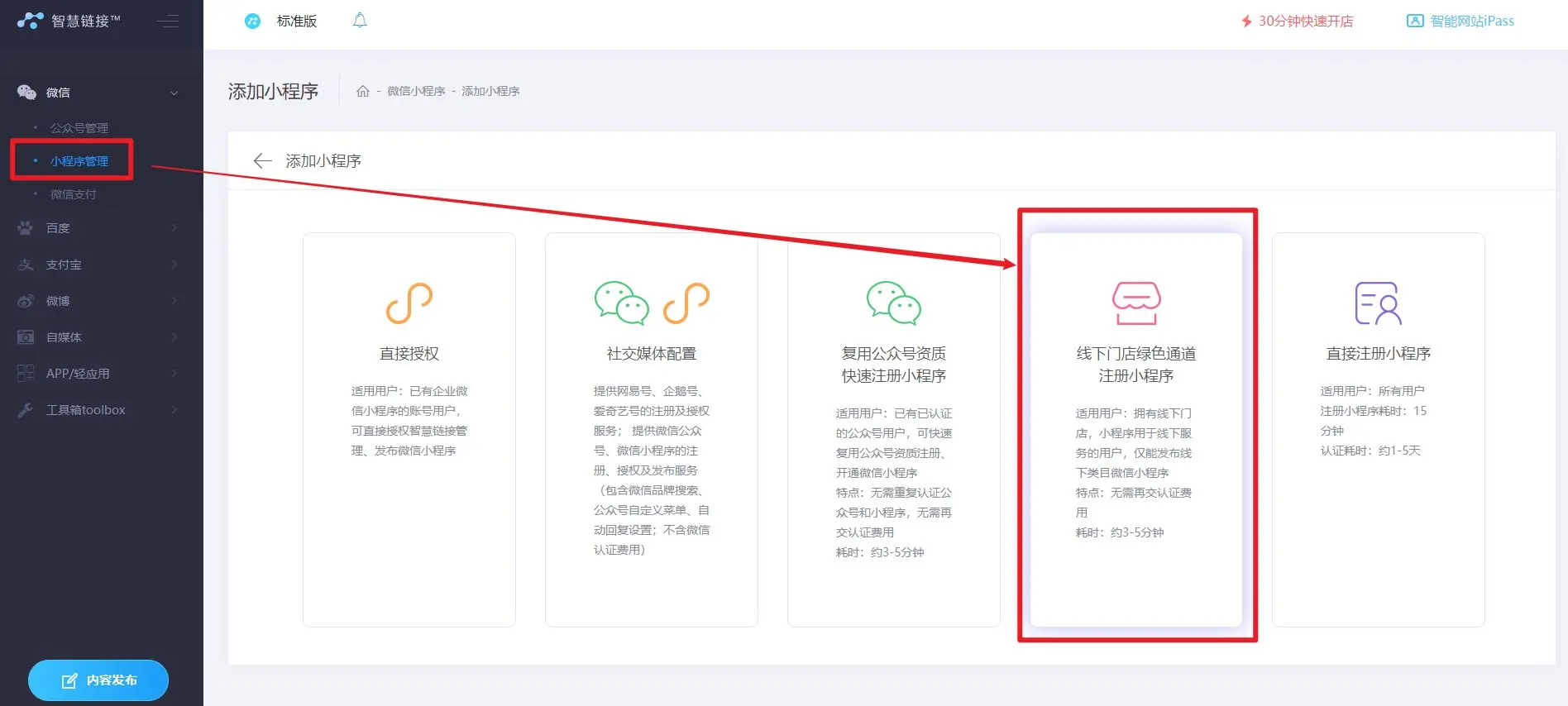Screen dimensions: 1568x706
Task: Click the pink storefront icon
Action: click(x=1135, y=303)
